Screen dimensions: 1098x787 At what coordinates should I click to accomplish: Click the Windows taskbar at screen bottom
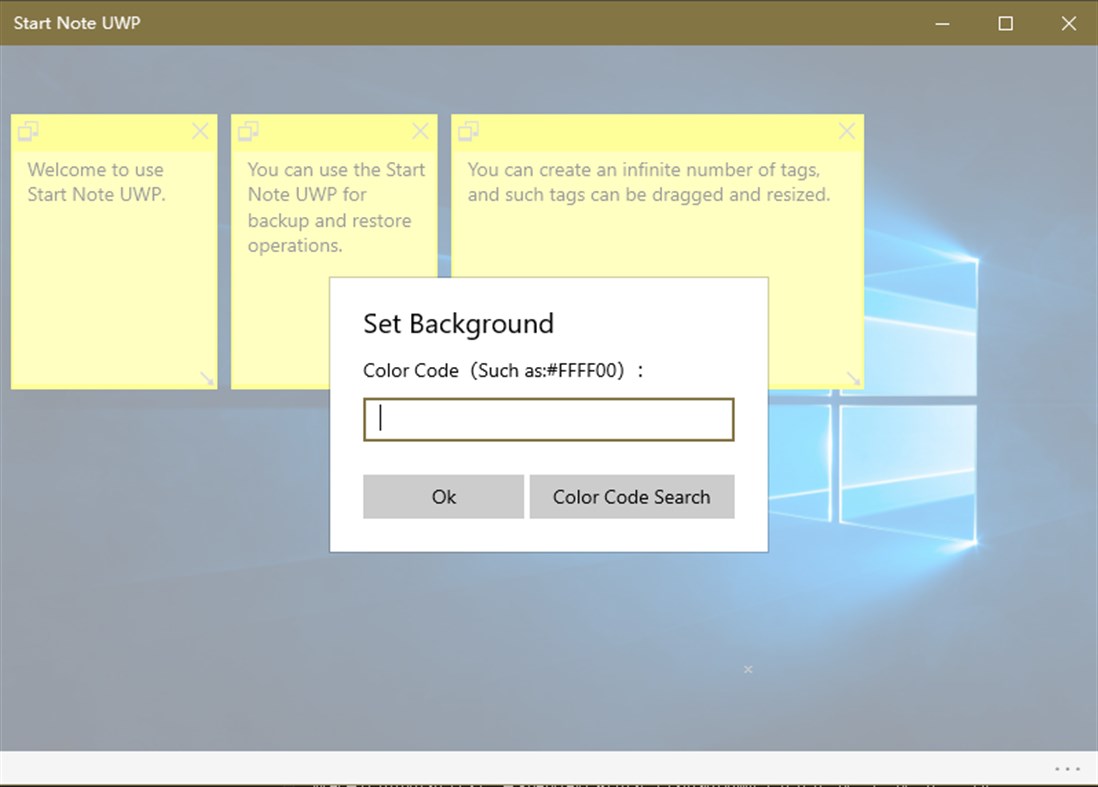[x=549, y=784]
